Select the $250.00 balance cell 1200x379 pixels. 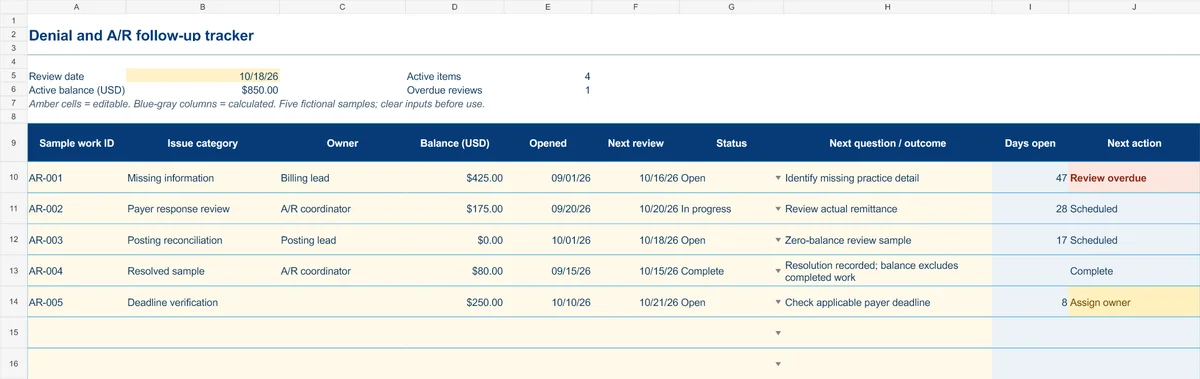click(455, 302)
